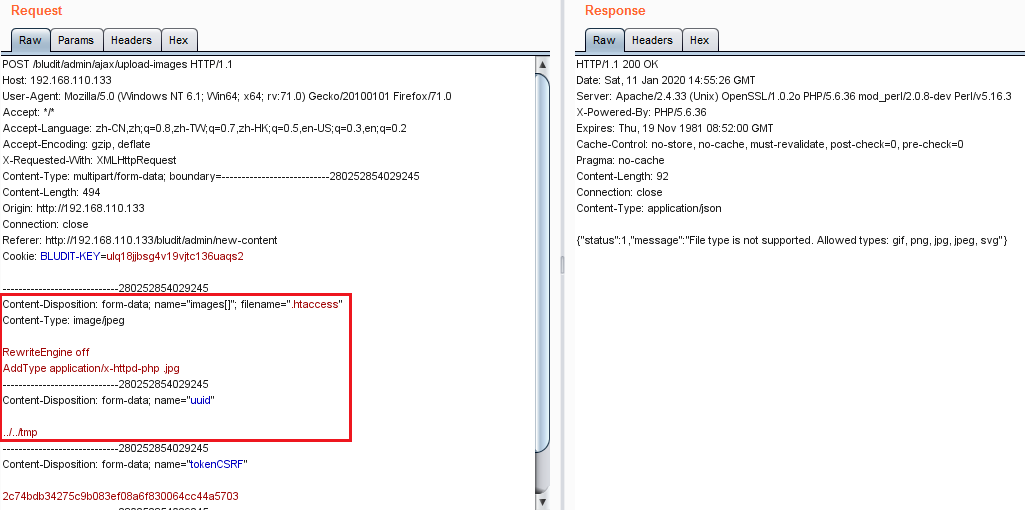Click the Accept: */* header line
1025x510 pixels.
click(29, 112)
